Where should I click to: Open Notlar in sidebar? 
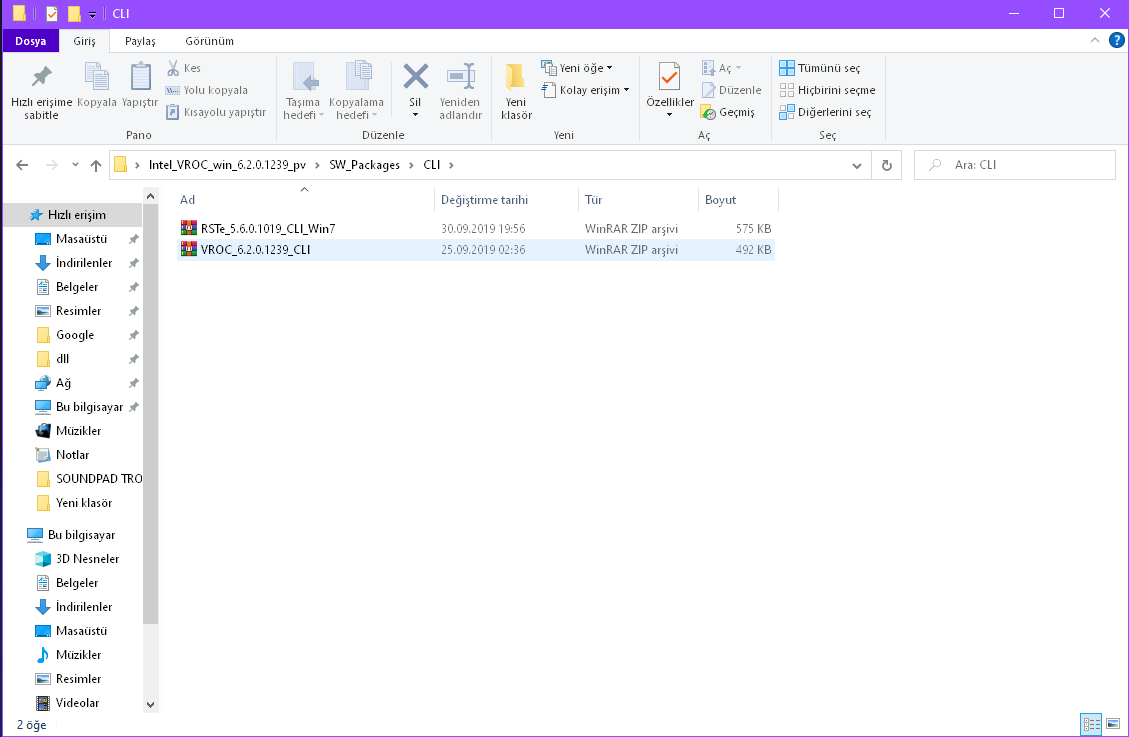[73, 455]
